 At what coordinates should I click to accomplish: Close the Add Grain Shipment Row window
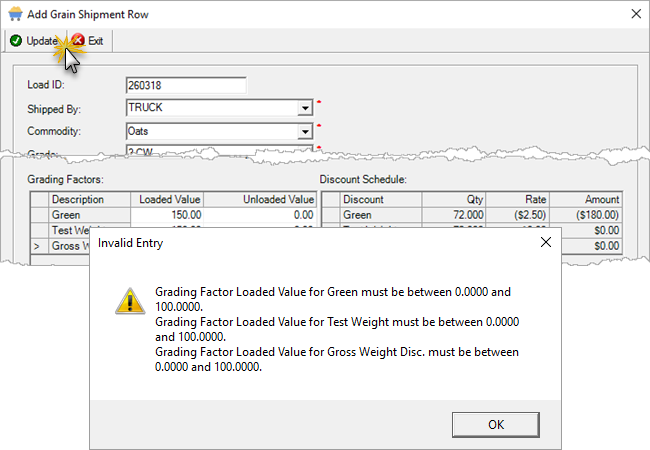point(636,14)
